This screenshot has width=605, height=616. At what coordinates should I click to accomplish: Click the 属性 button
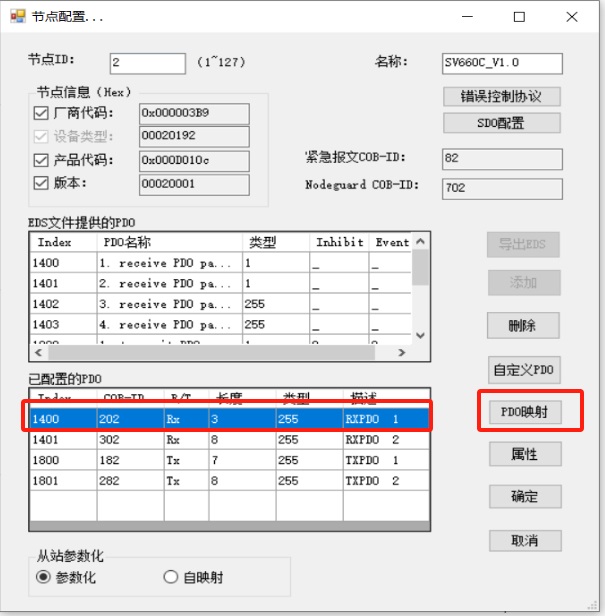tap(524, 454)
